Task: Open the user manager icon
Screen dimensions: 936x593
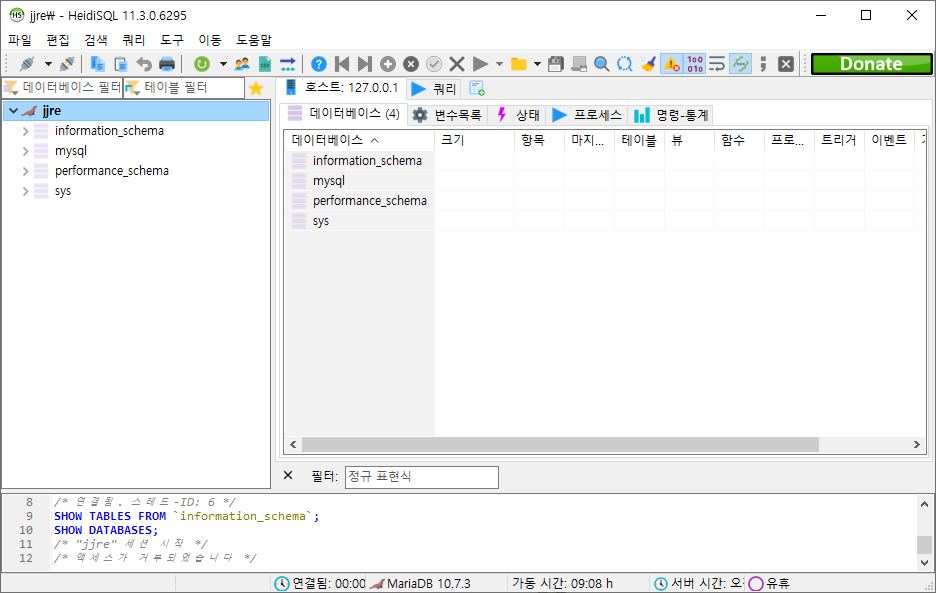Action: click(x=242, y=64)
